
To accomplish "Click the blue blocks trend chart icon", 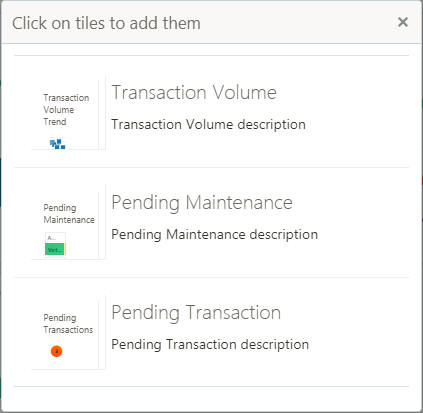I will [58, 144].
